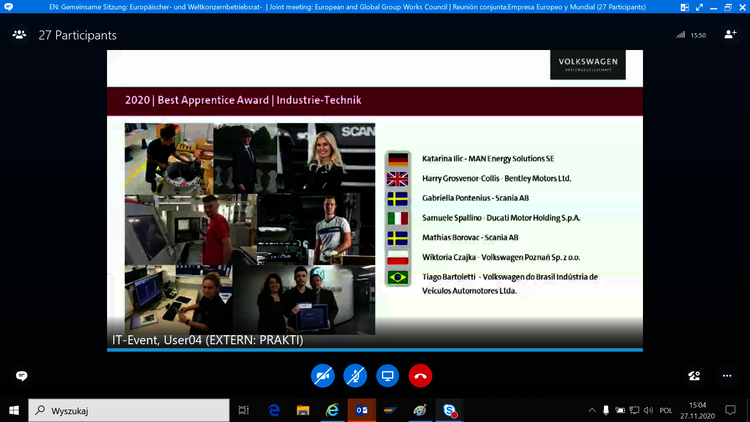This screenshot has width=750, height=422.
Task: Open the conversation chat bubble button
Action: pos(22,376)
